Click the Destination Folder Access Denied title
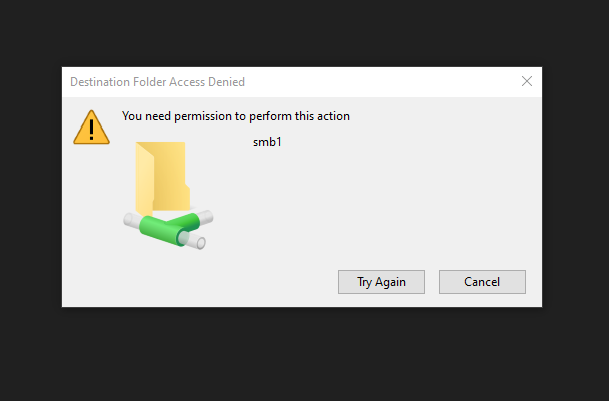609x401 pixels. coord(157,82)
